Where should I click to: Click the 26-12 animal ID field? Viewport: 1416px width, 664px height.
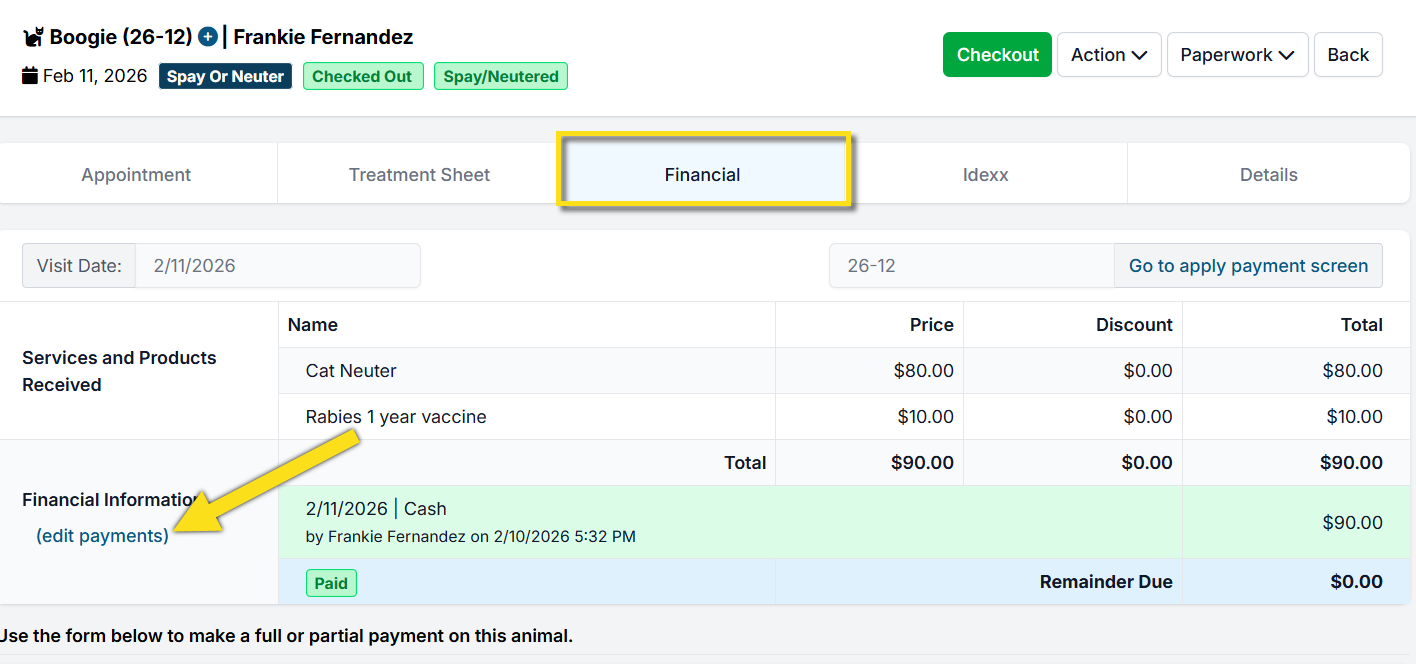[971, 266]
